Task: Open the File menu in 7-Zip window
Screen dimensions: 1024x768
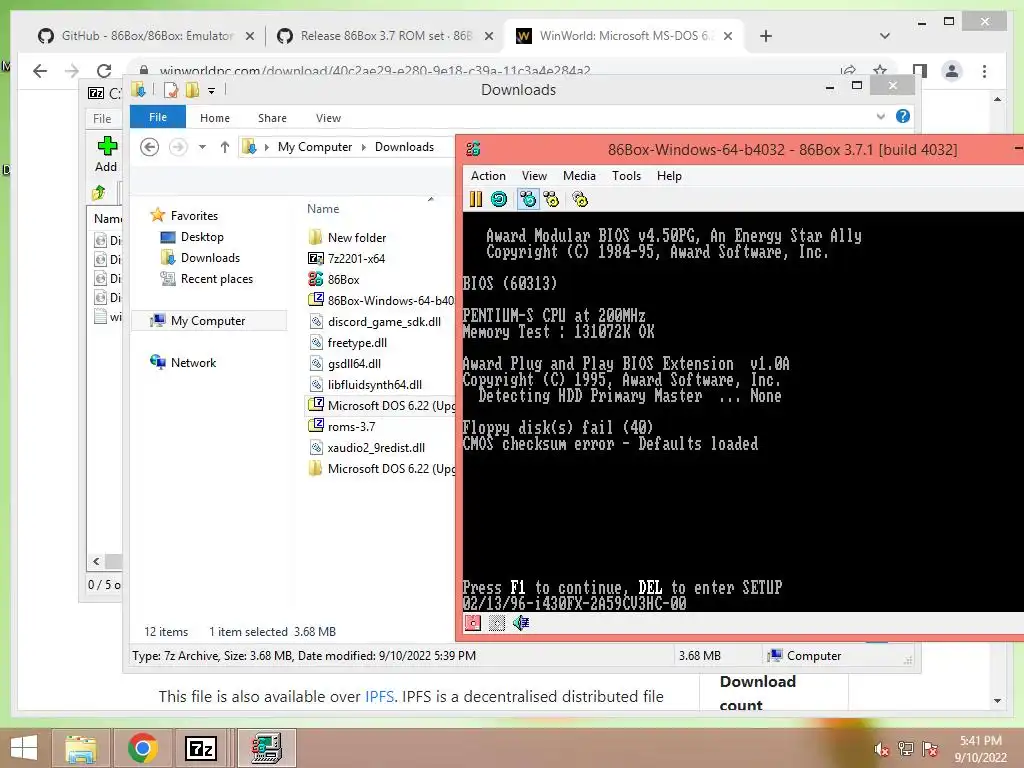Action: [102, 119]
